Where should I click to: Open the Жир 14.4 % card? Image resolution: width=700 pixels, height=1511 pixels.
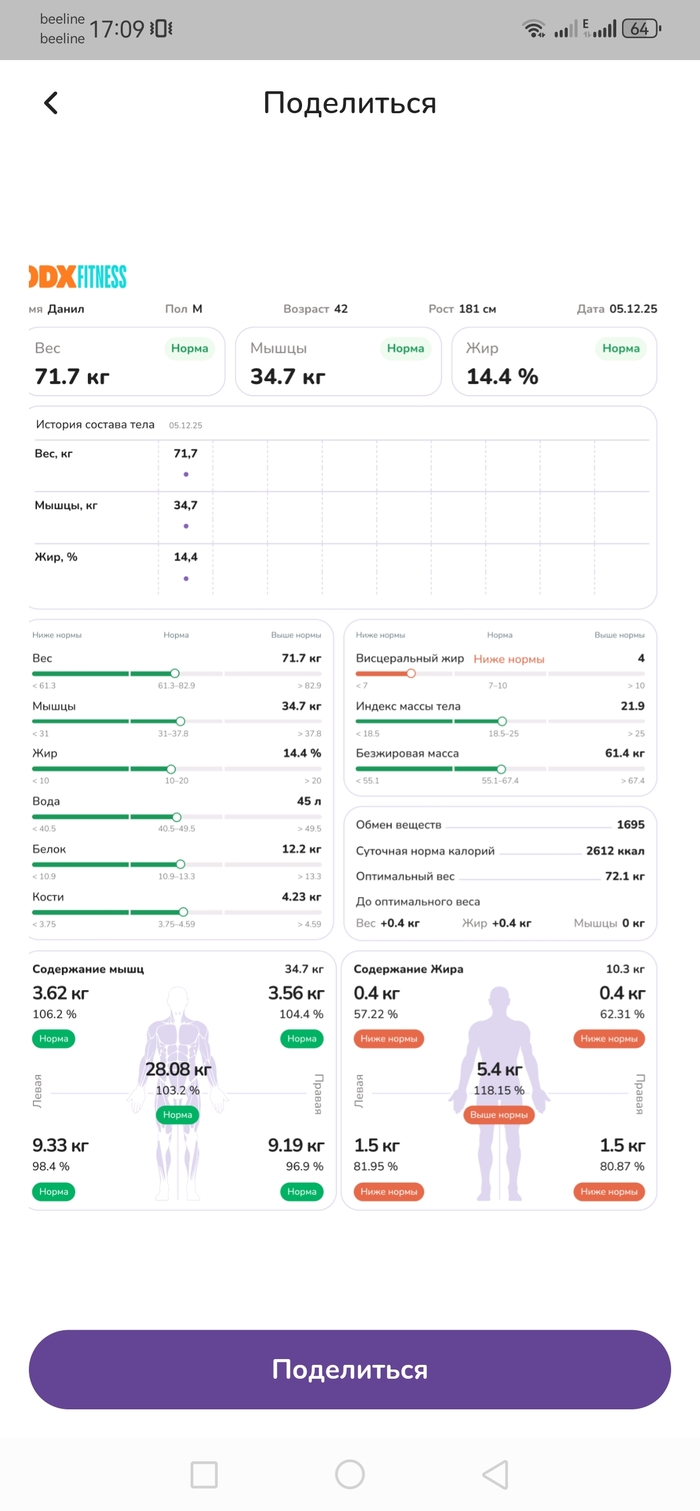pyautogui.click(x=555, y=362)
